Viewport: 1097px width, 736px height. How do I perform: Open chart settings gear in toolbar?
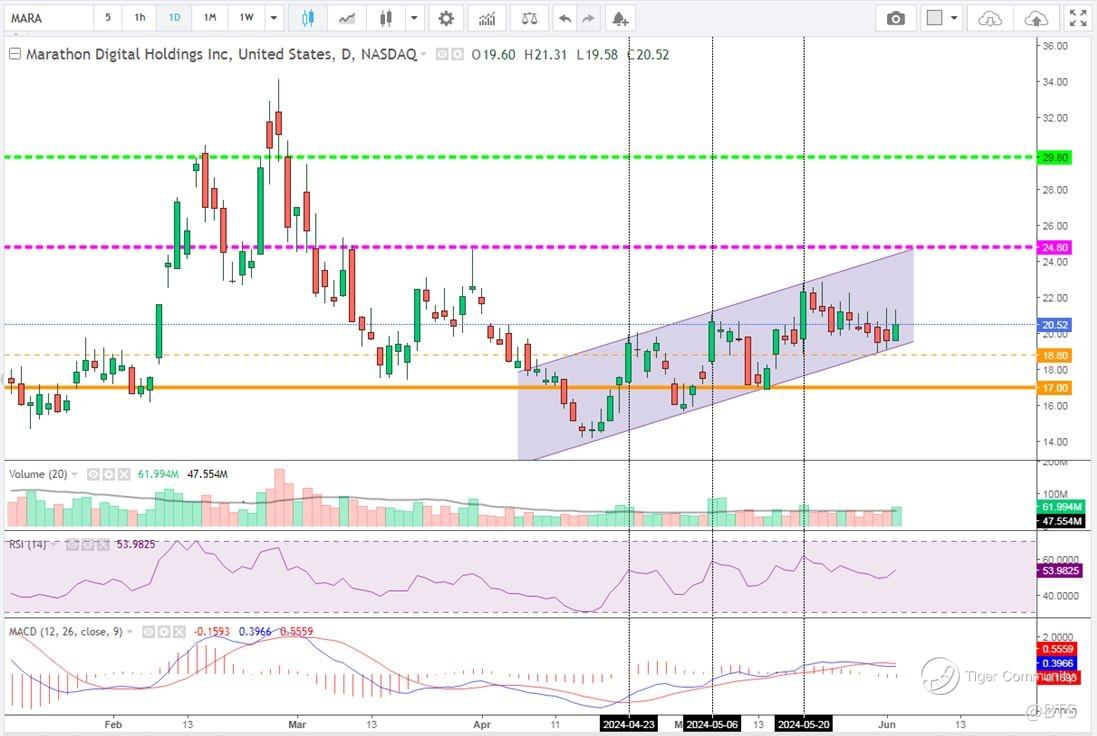point(446,18)
